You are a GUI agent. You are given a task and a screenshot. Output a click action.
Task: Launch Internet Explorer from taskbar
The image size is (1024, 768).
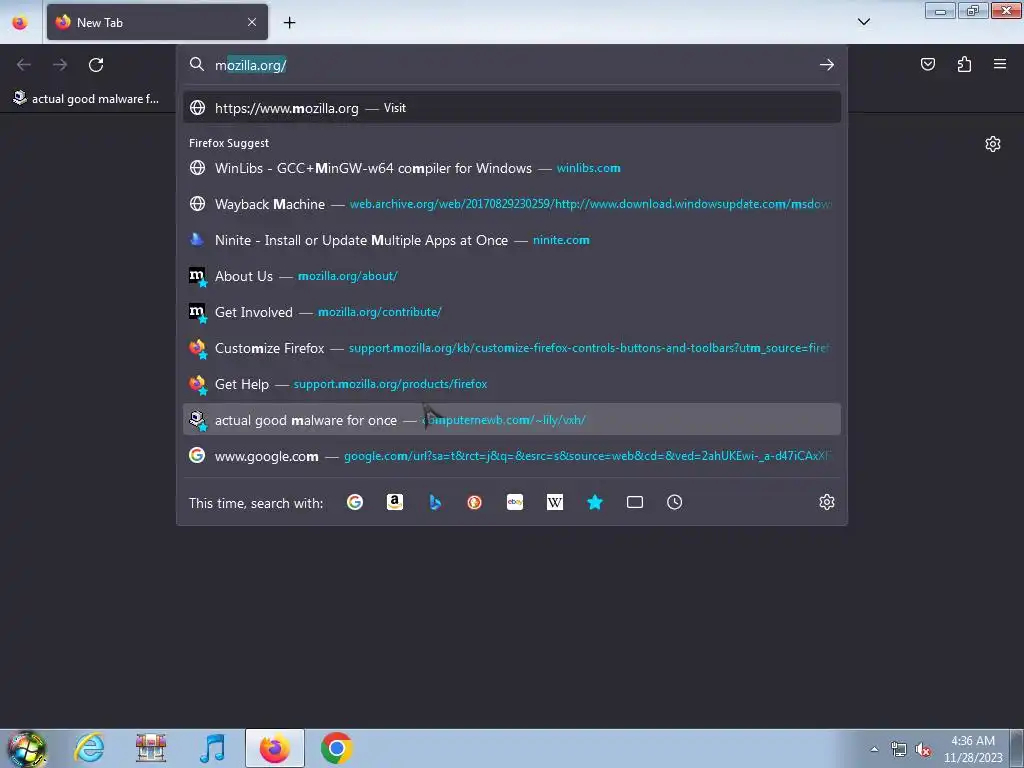pos(89,748)
